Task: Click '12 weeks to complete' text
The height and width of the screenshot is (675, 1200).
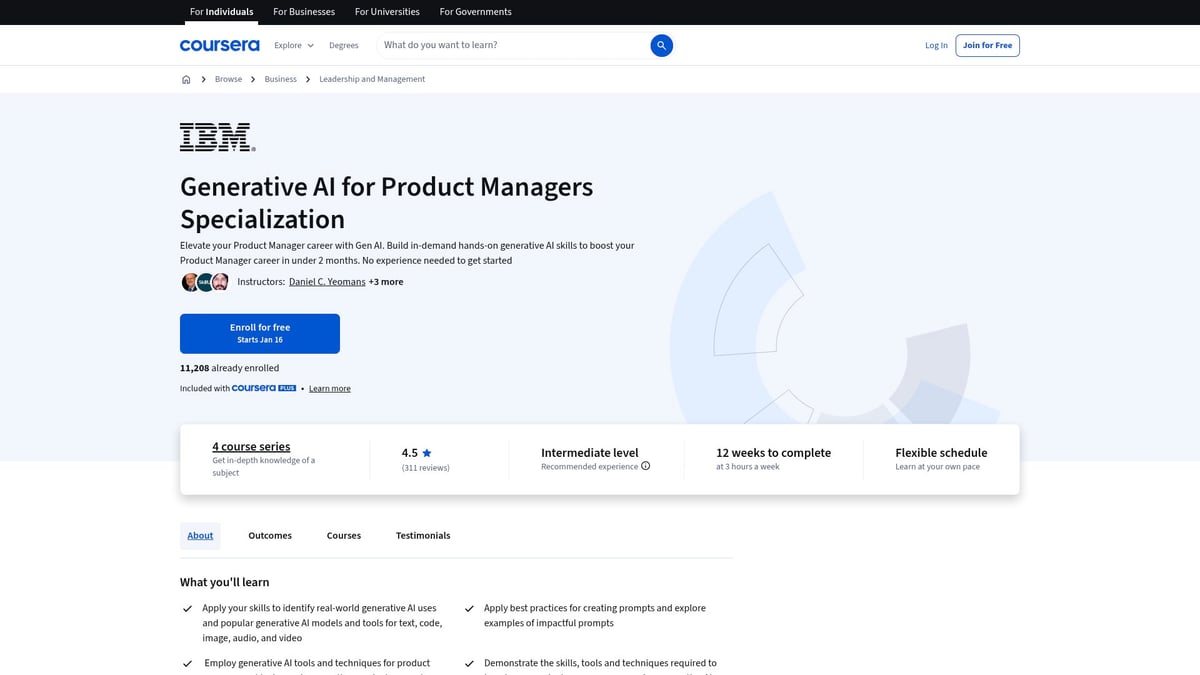Action: pos(773,453)
